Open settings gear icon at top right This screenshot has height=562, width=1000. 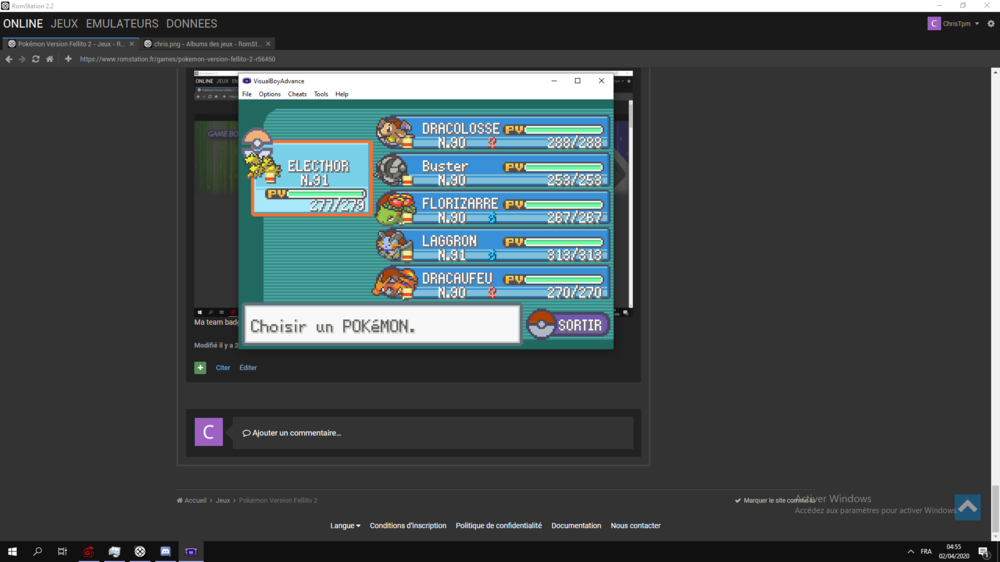[x=991, y=24]
